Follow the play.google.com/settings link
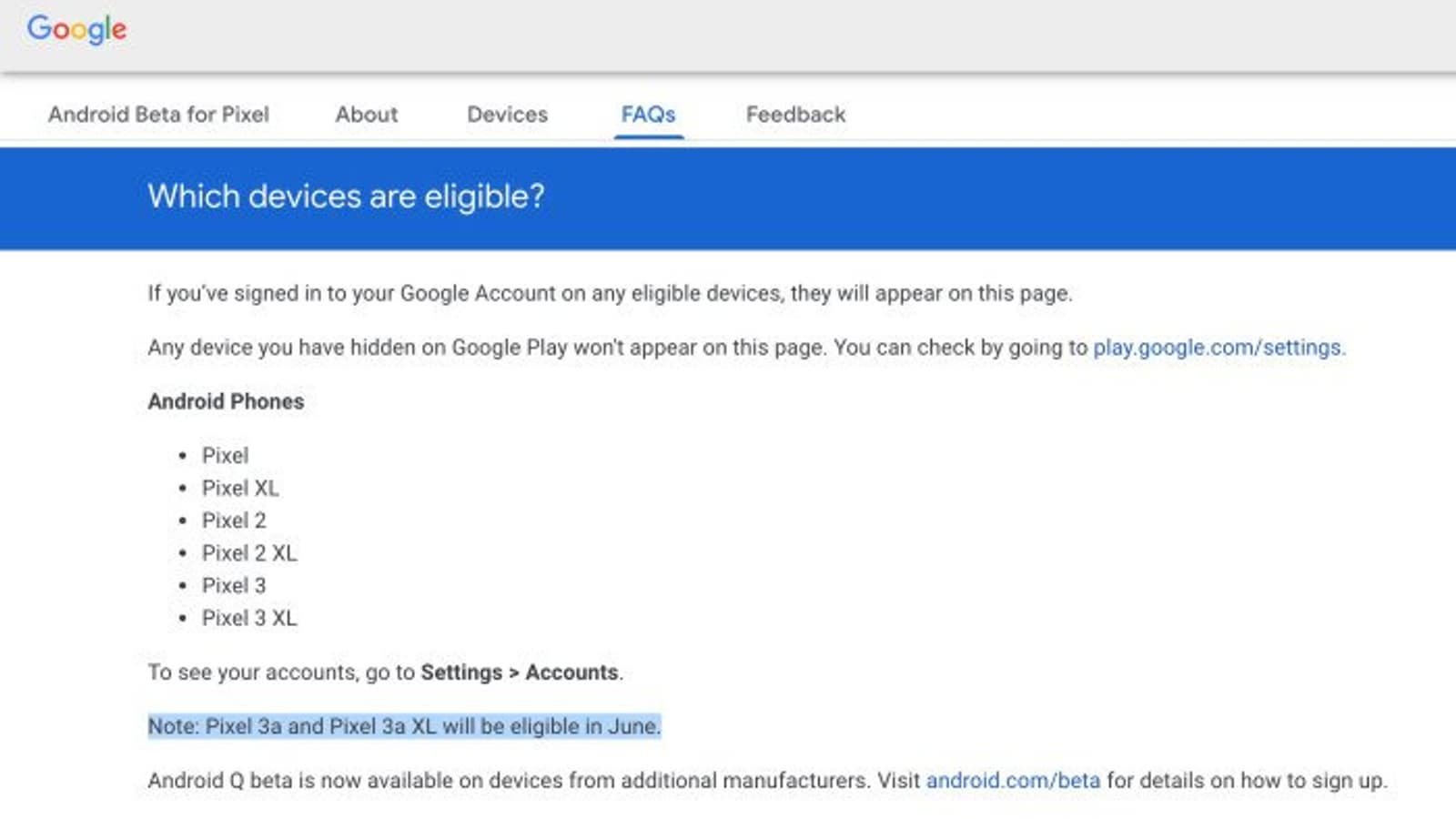 tap(1218, 348)
